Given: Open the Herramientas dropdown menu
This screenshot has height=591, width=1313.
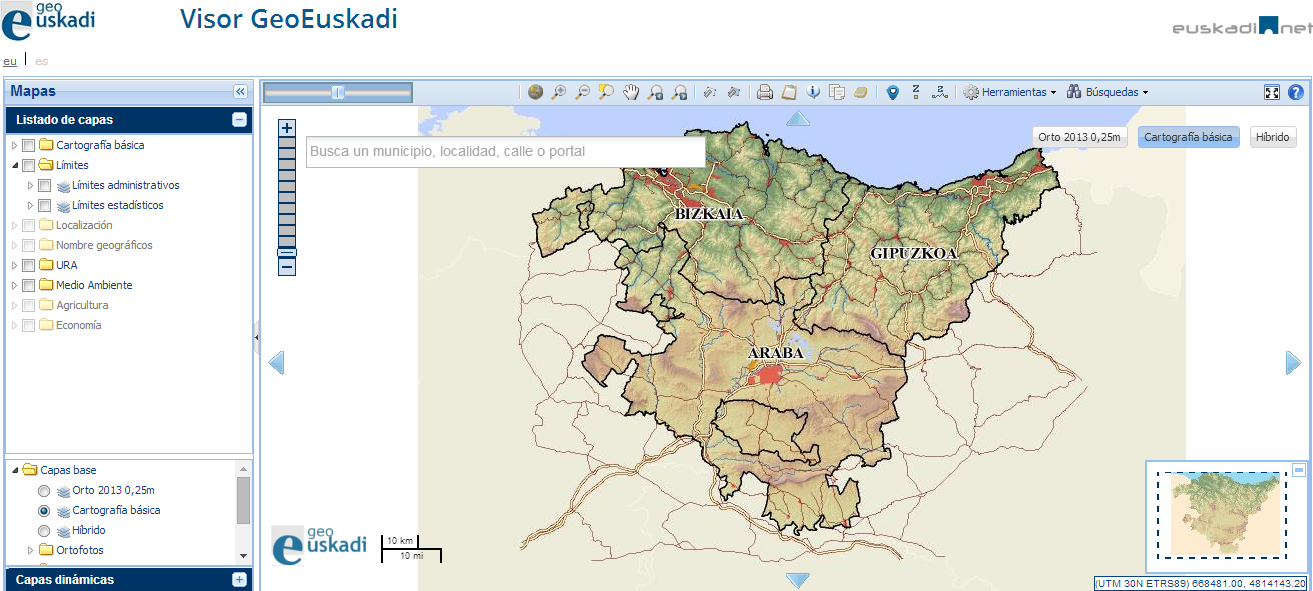Looking at the screenshot, I should [1009, 92].
